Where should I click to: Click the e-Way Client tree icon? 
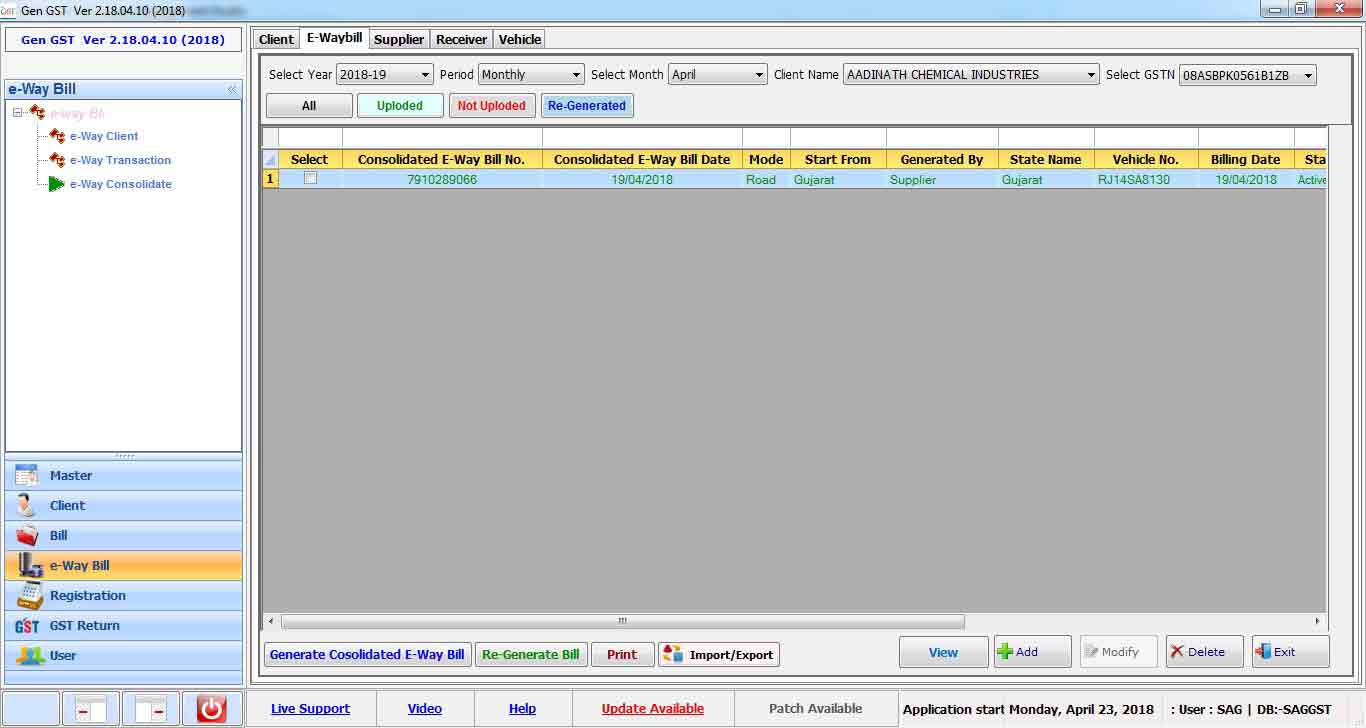pos(57,136)
